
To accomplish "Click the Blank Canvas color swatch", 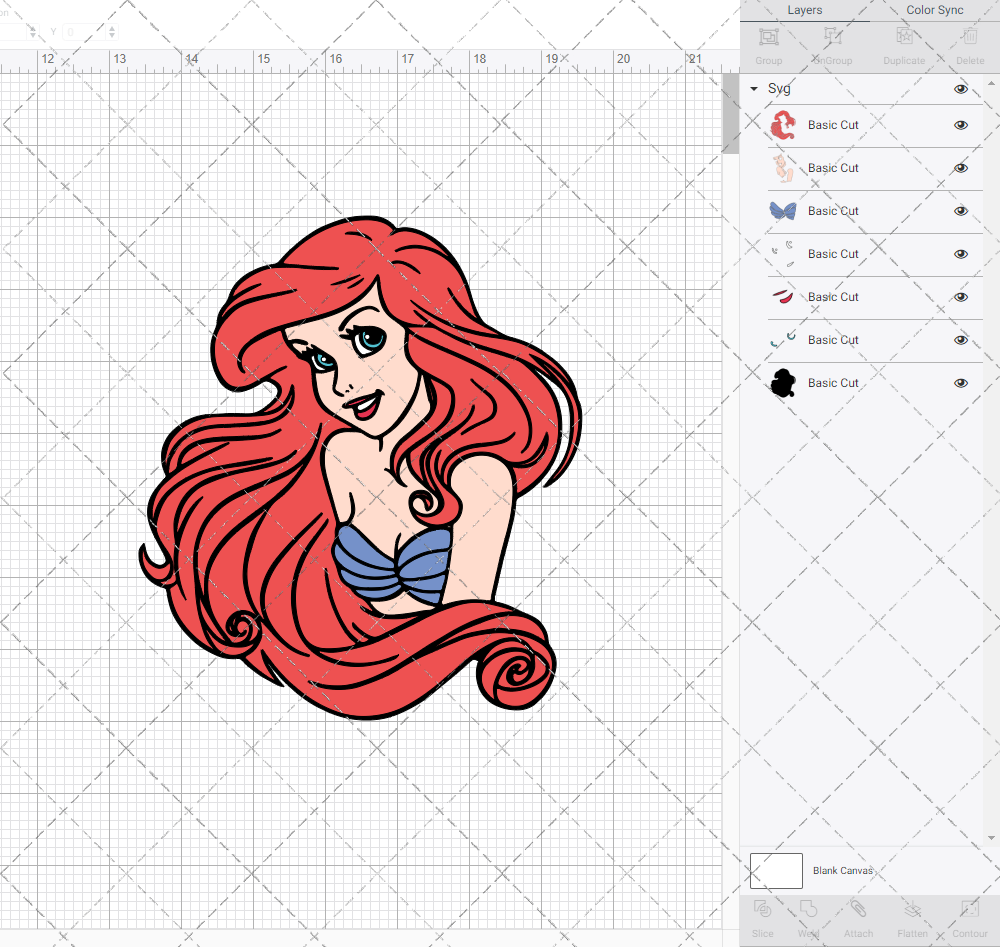I will (776, 870).
